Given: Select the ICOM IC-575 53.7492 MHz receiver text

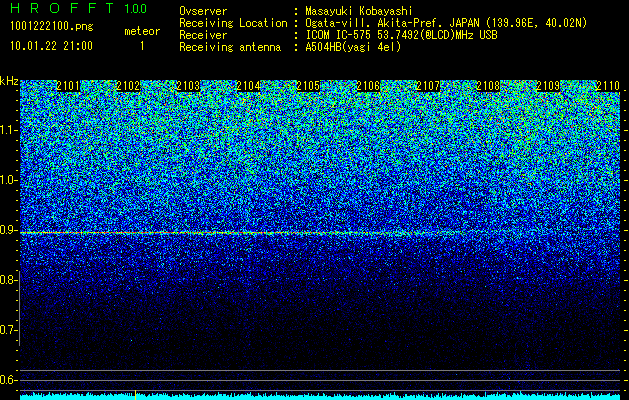Looking at the screenshot, I should click(401, 35).
